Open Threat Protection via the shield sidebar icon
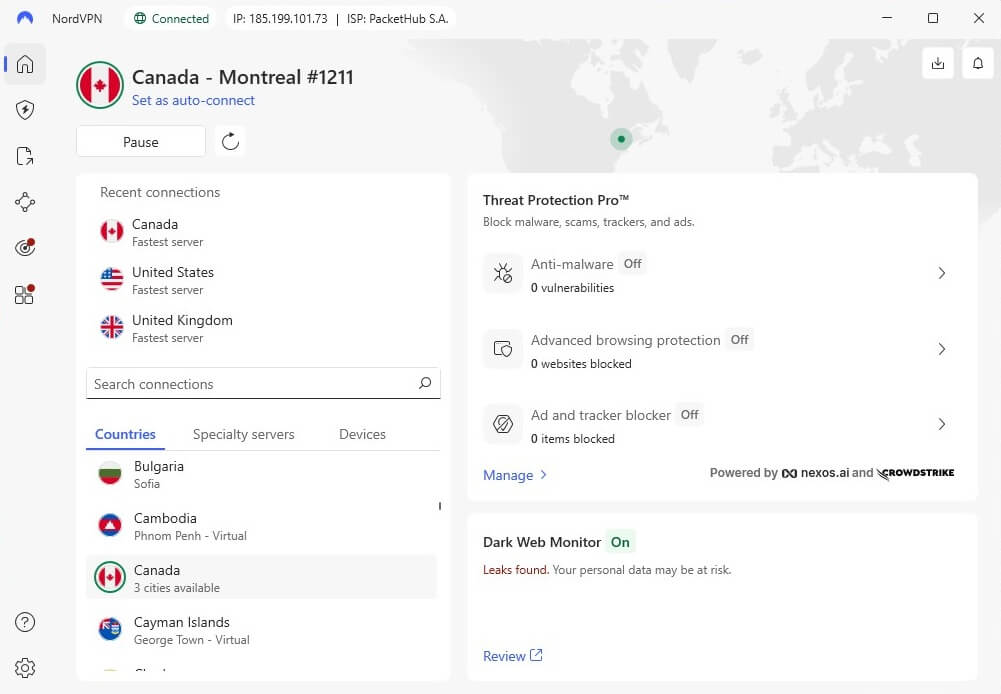 point(25,110)
